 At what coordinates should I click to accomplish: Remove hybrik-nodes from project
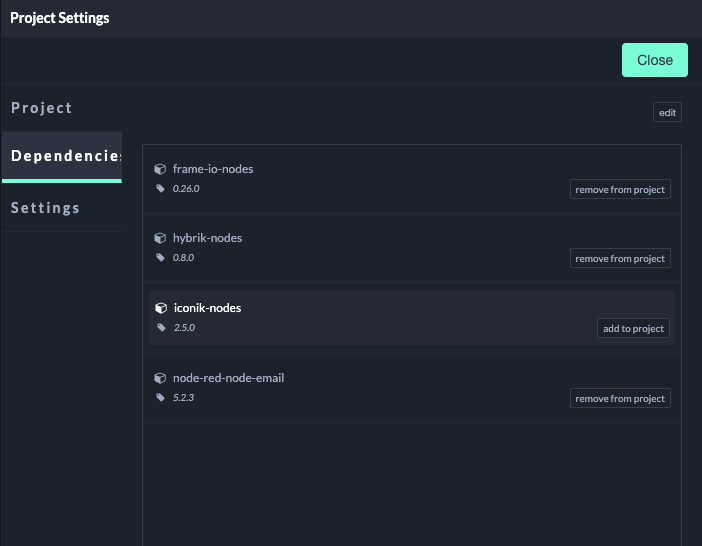click(620, 258)
